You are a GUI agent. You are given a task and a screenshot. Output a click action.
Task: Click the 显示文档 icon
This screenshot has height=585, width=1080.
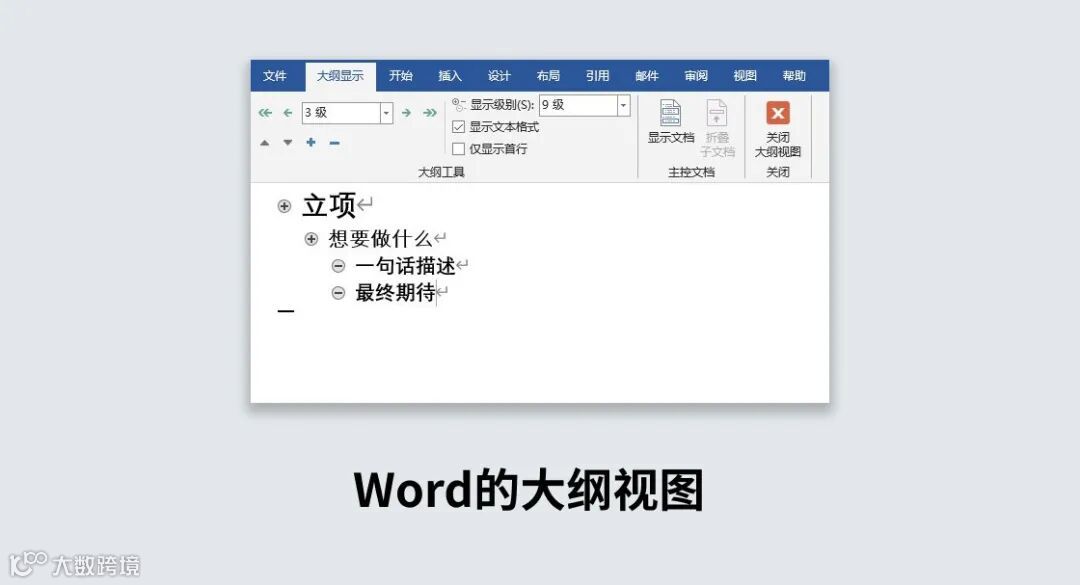coord(670,112)
